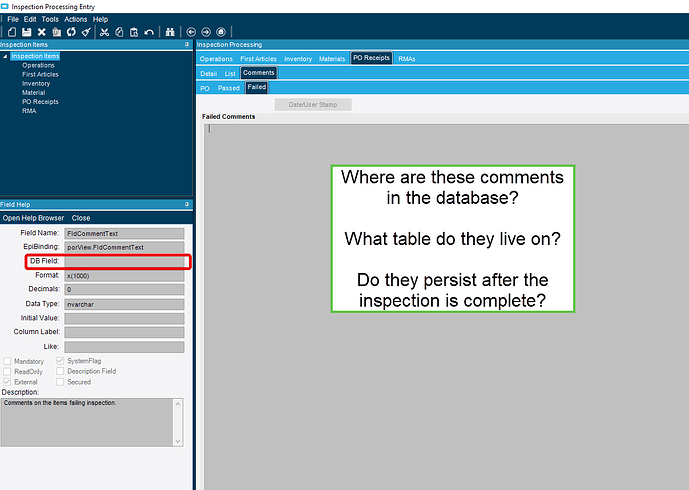Select First Articles in the tree
This screenshot has height=490, width=689.
[x=40, y=74]
